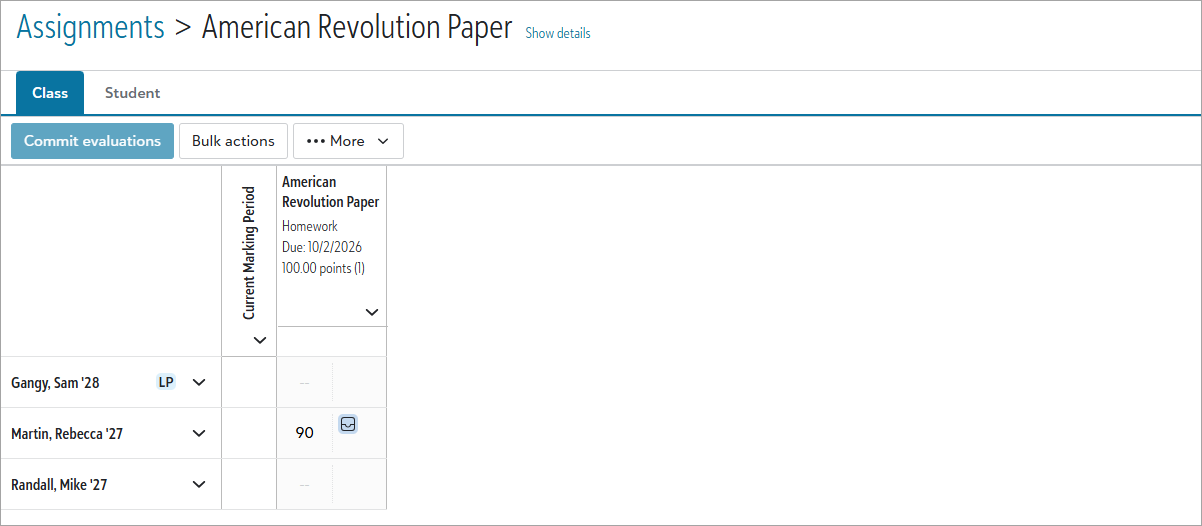Go back to Assignments breadcrumb link

(x=91, y=27)
